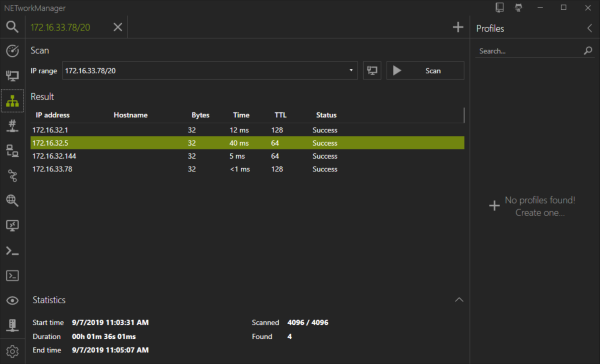
Task: Open the IP range dropdown arrow
Action: (x=351, y=70)
